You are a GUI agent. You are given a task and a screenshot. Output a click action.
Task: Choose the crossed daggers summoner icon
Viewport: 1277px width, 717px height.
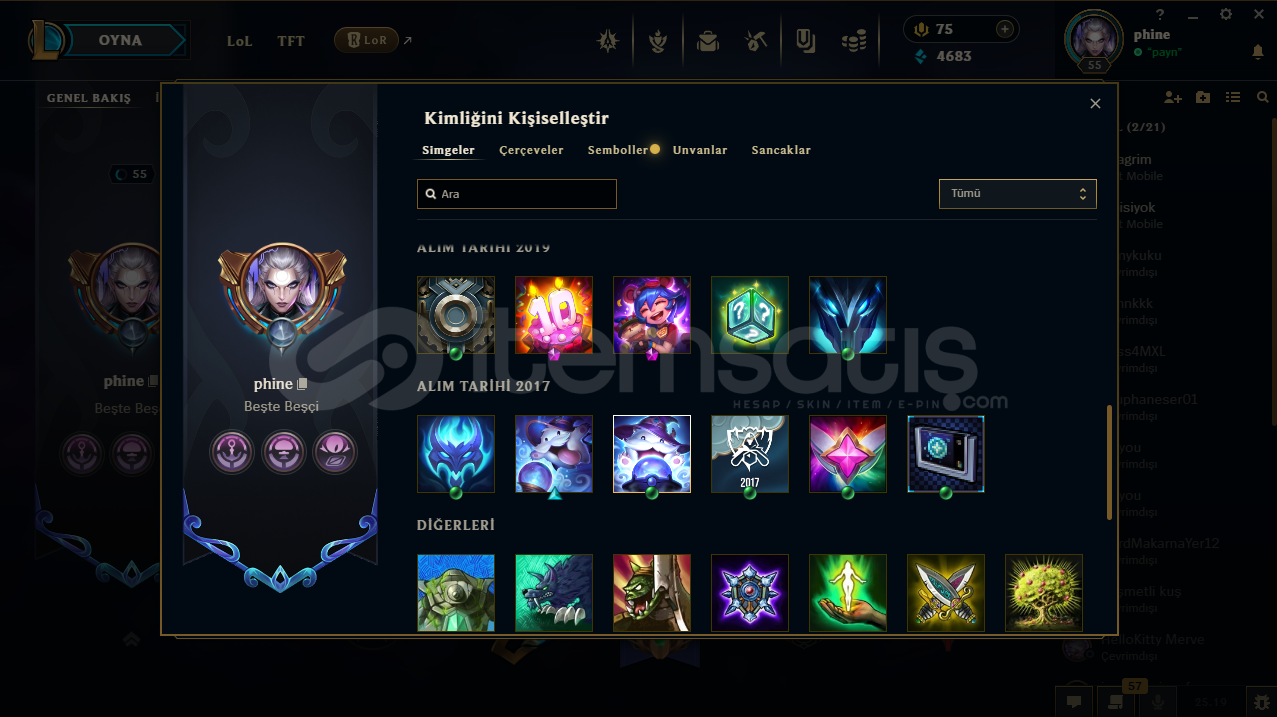tap(946, 593)
